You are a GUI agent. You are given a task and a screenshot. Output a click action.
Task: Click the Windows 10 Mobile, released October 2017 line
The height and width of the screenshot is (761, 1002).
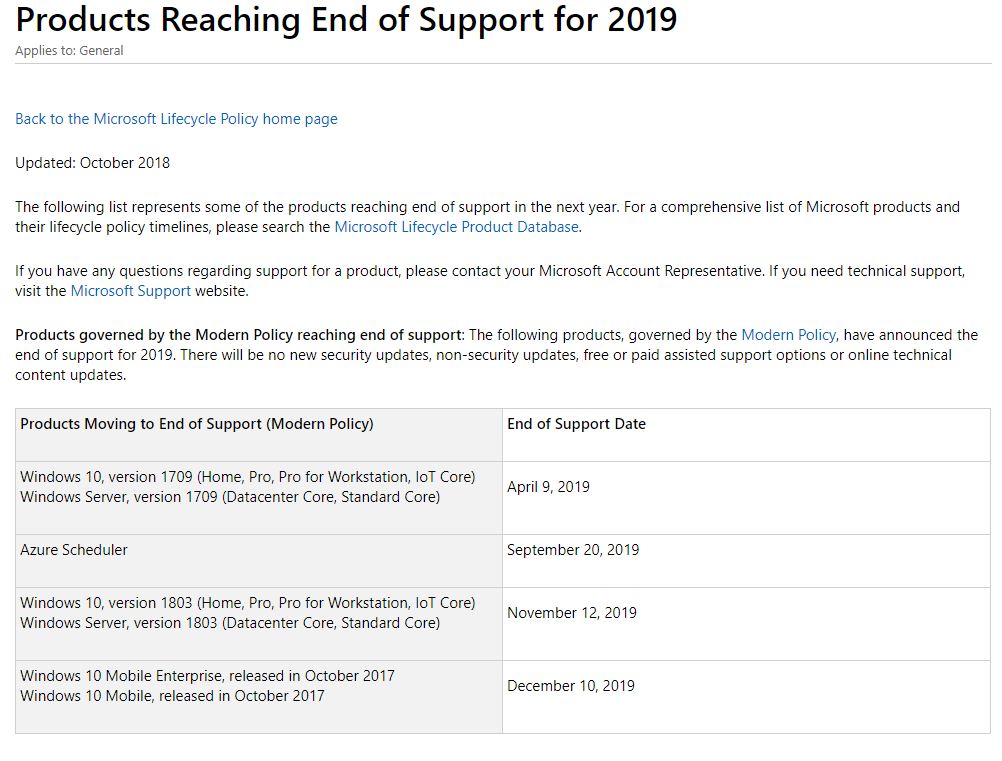point(173,695)
